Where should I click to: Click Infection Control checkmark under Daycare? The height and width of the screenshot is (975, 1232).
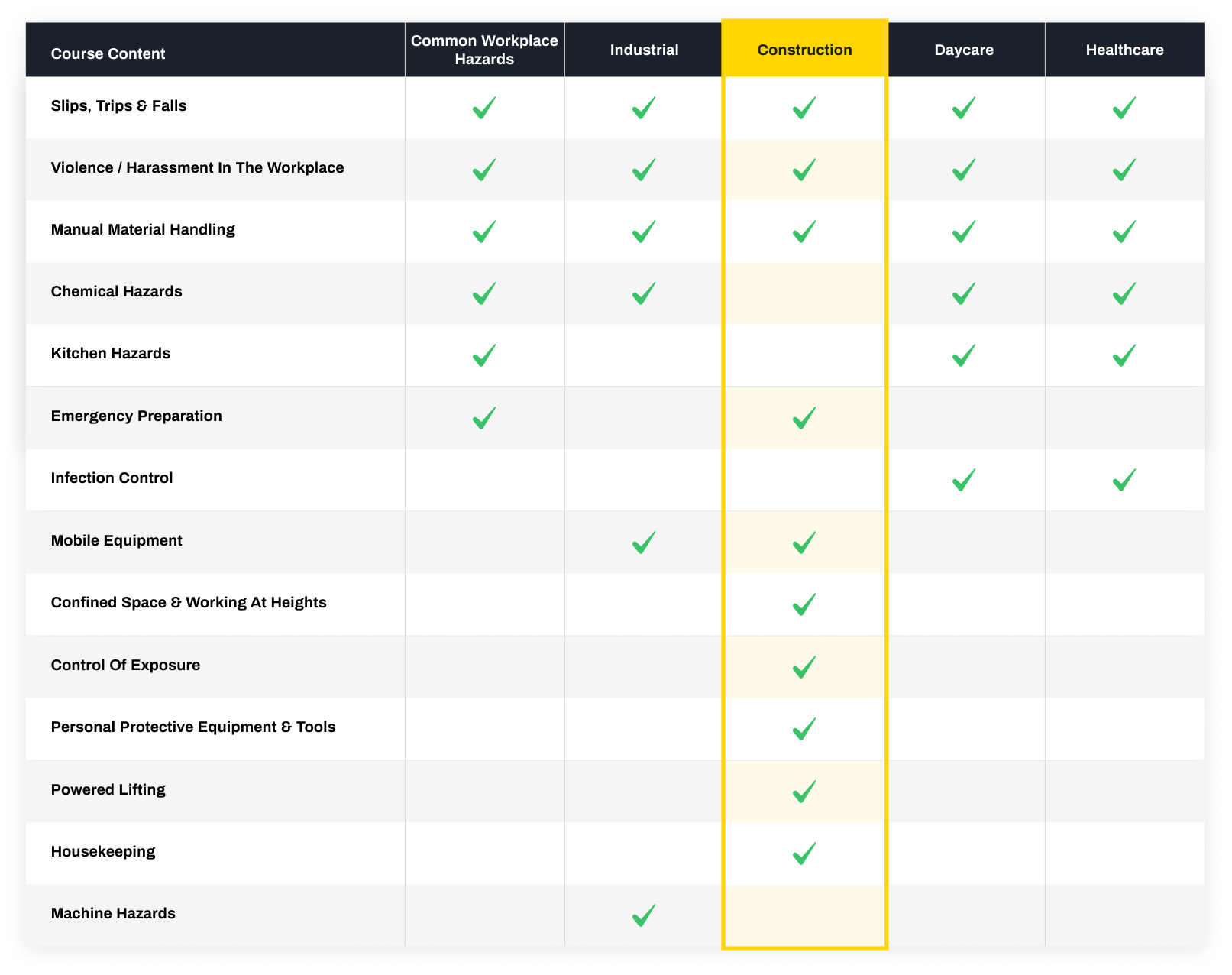964,480
